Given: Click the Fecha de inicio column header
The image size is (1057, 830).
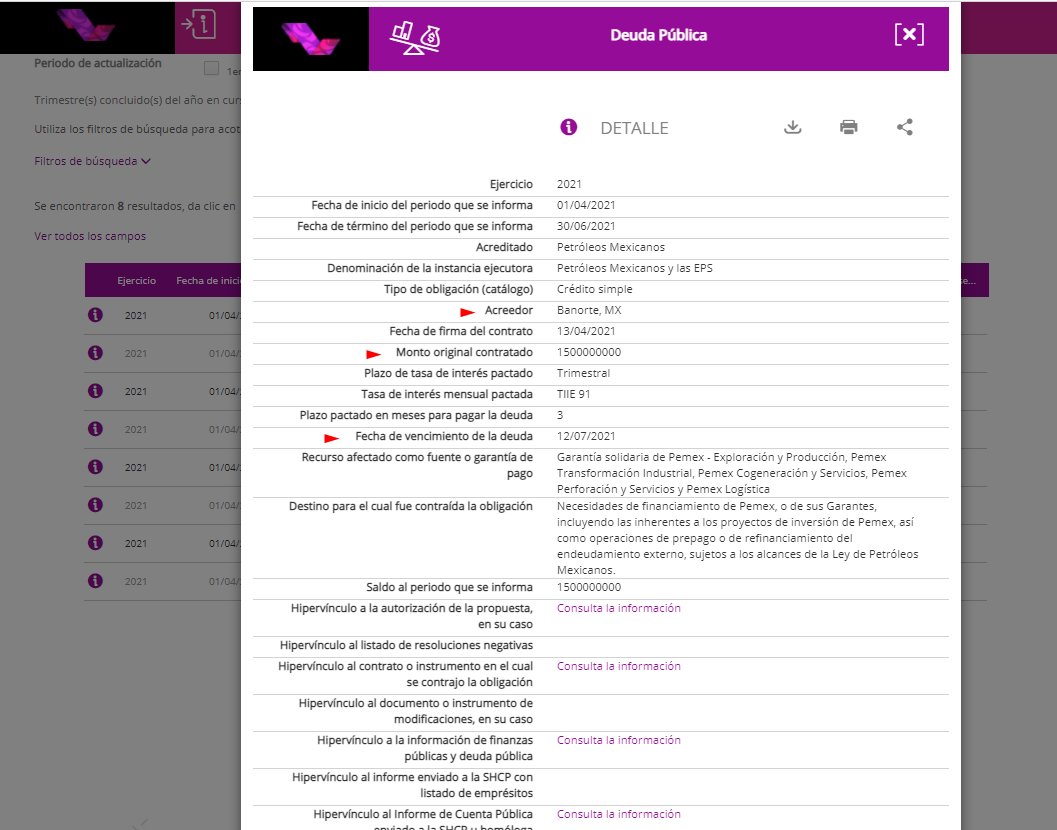Looking at the screenshot, I should coord(208,280).
